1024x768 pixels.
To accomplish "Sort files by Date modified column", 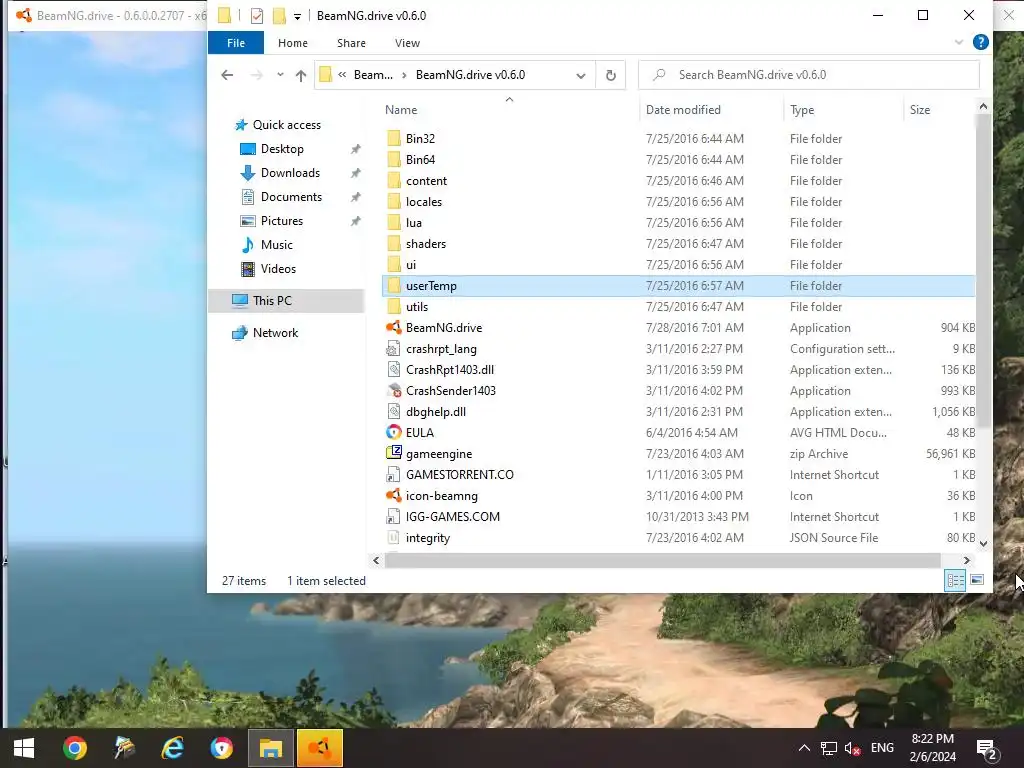I will 683,110.
